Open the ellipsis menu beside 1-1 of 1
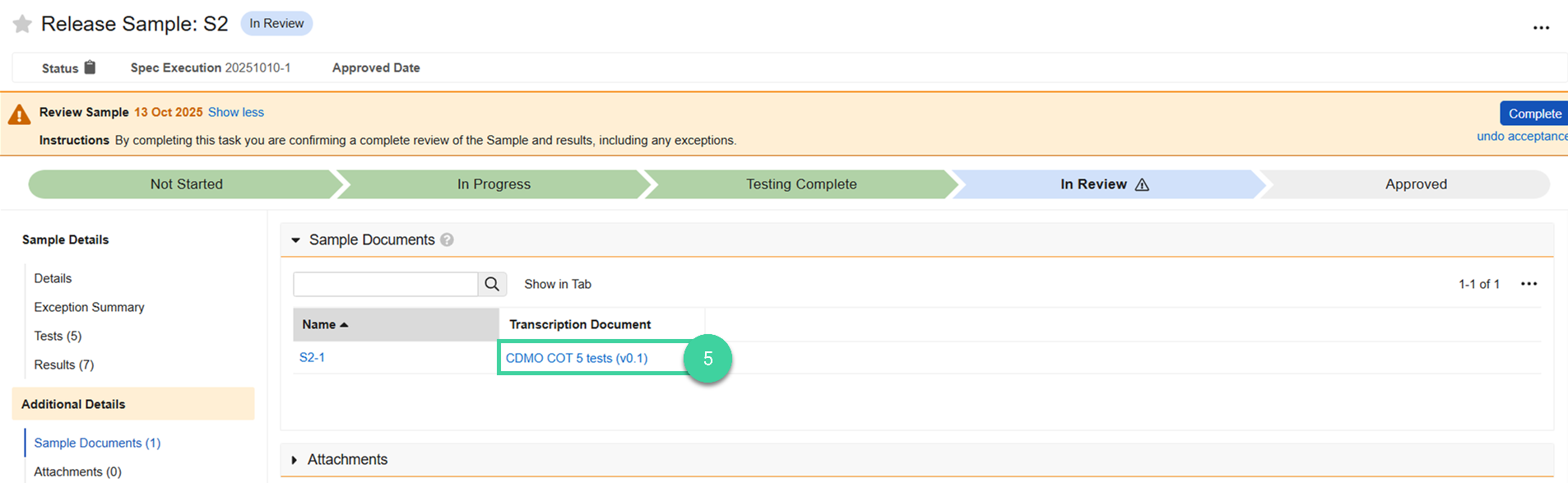Image resolution: width=1568 pixels, height=483 pixels. pos(1529,284)
